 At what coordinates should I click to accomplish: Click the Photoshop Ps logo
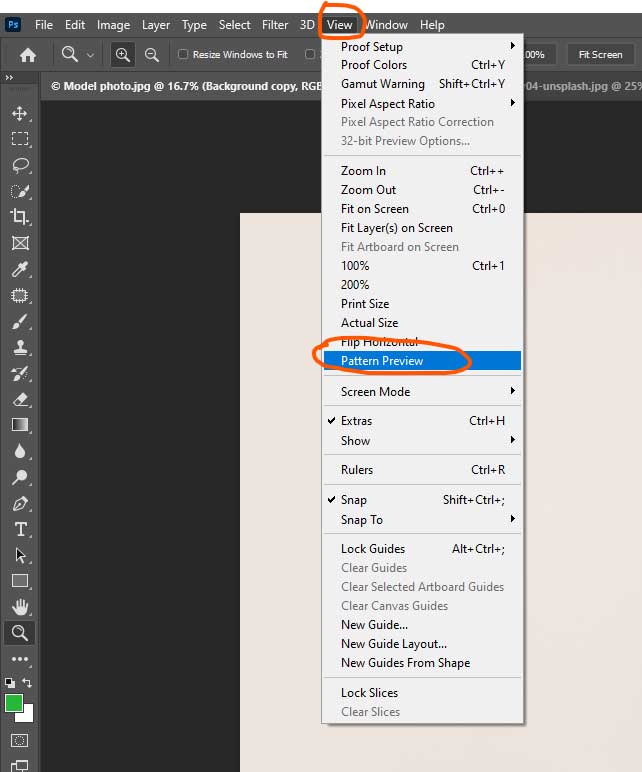click(13, 25)
